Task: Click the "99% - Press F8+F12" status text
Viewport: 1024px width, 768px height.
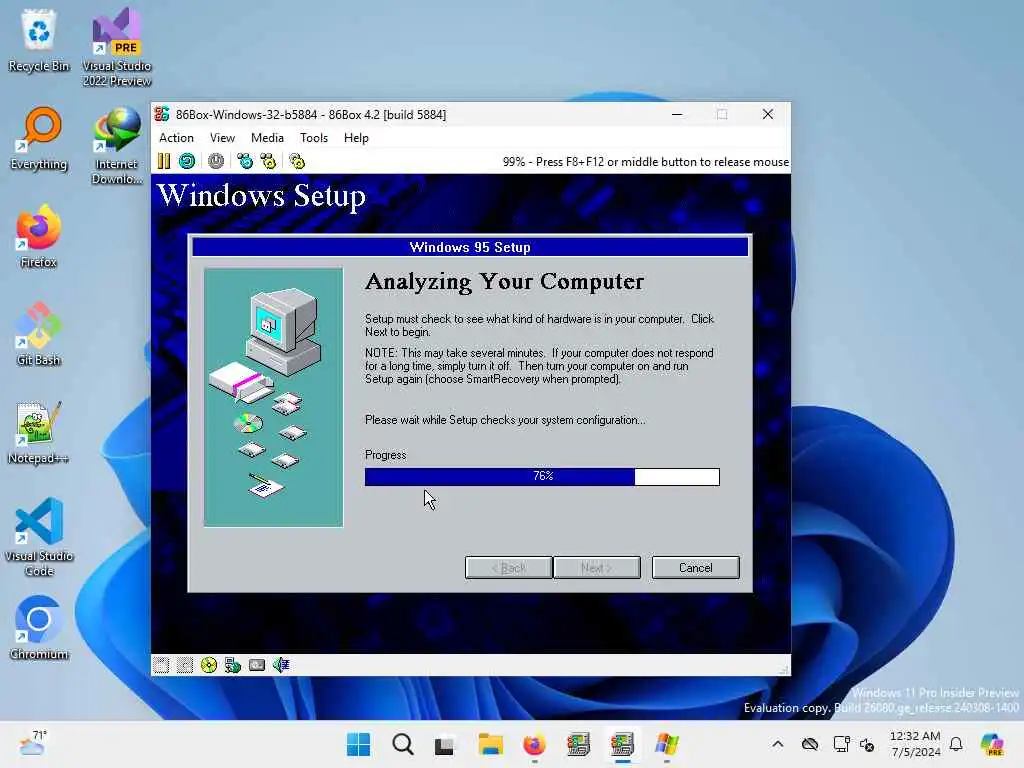Action: (645, 162)
